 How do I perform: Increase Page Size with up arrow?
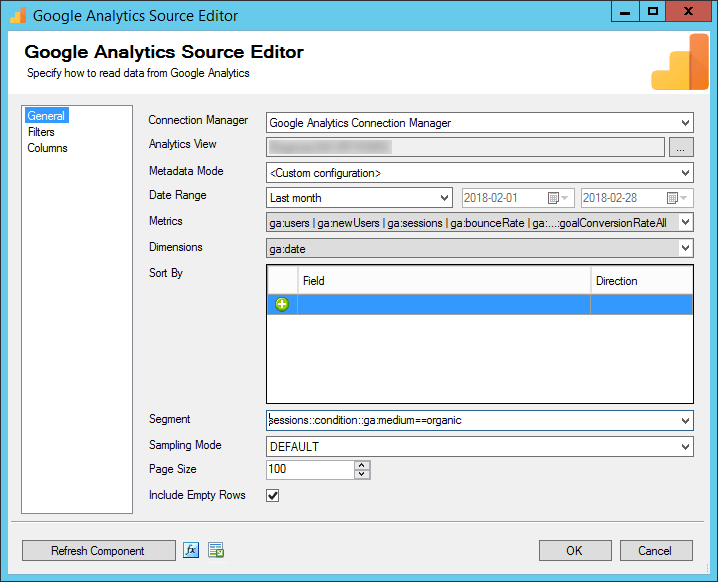click(x=362, y=465)
